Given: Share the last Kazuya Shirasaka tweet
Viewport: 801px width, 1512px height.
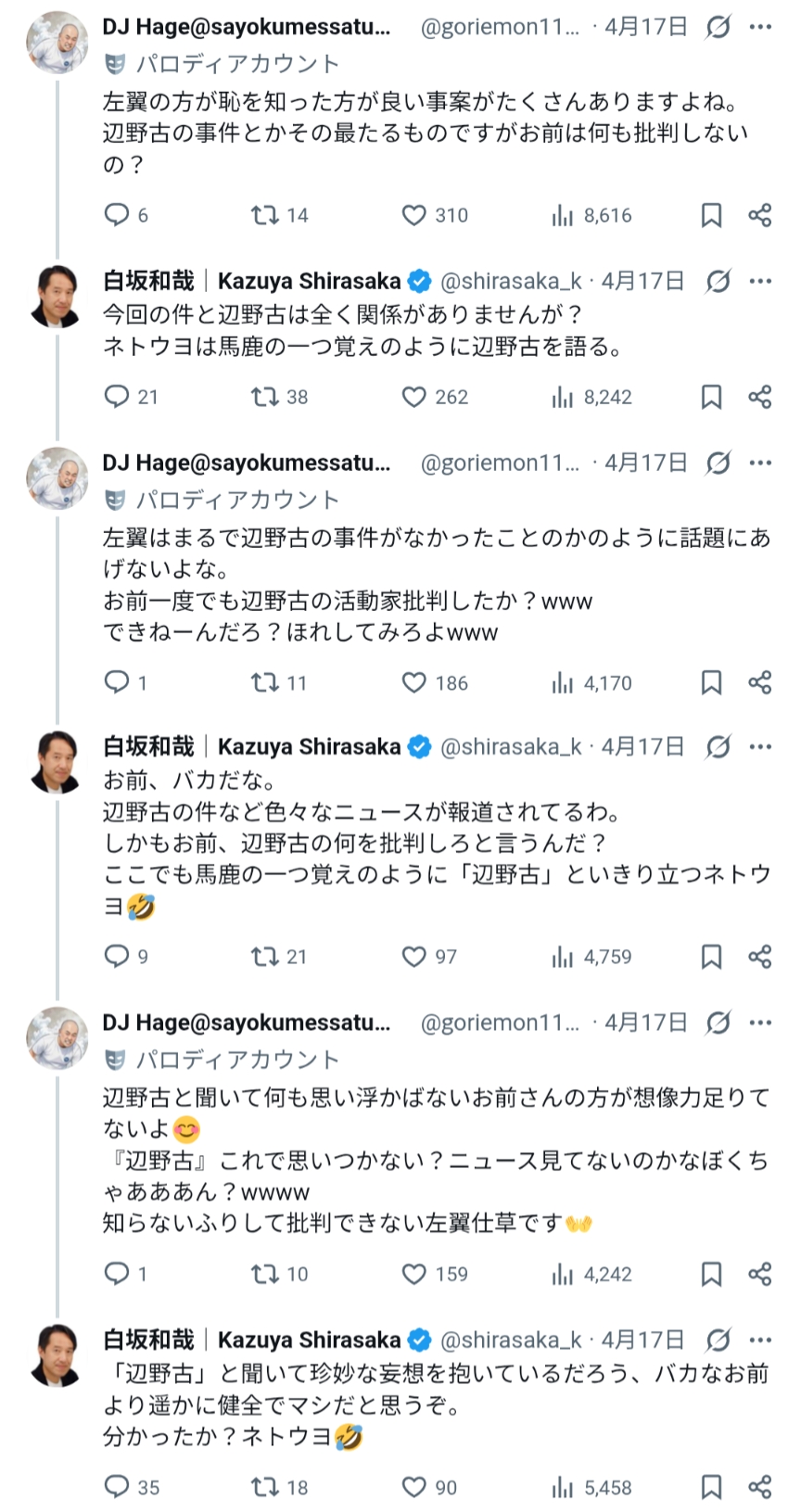Looking at the screenshot, I should (760, 1487).
